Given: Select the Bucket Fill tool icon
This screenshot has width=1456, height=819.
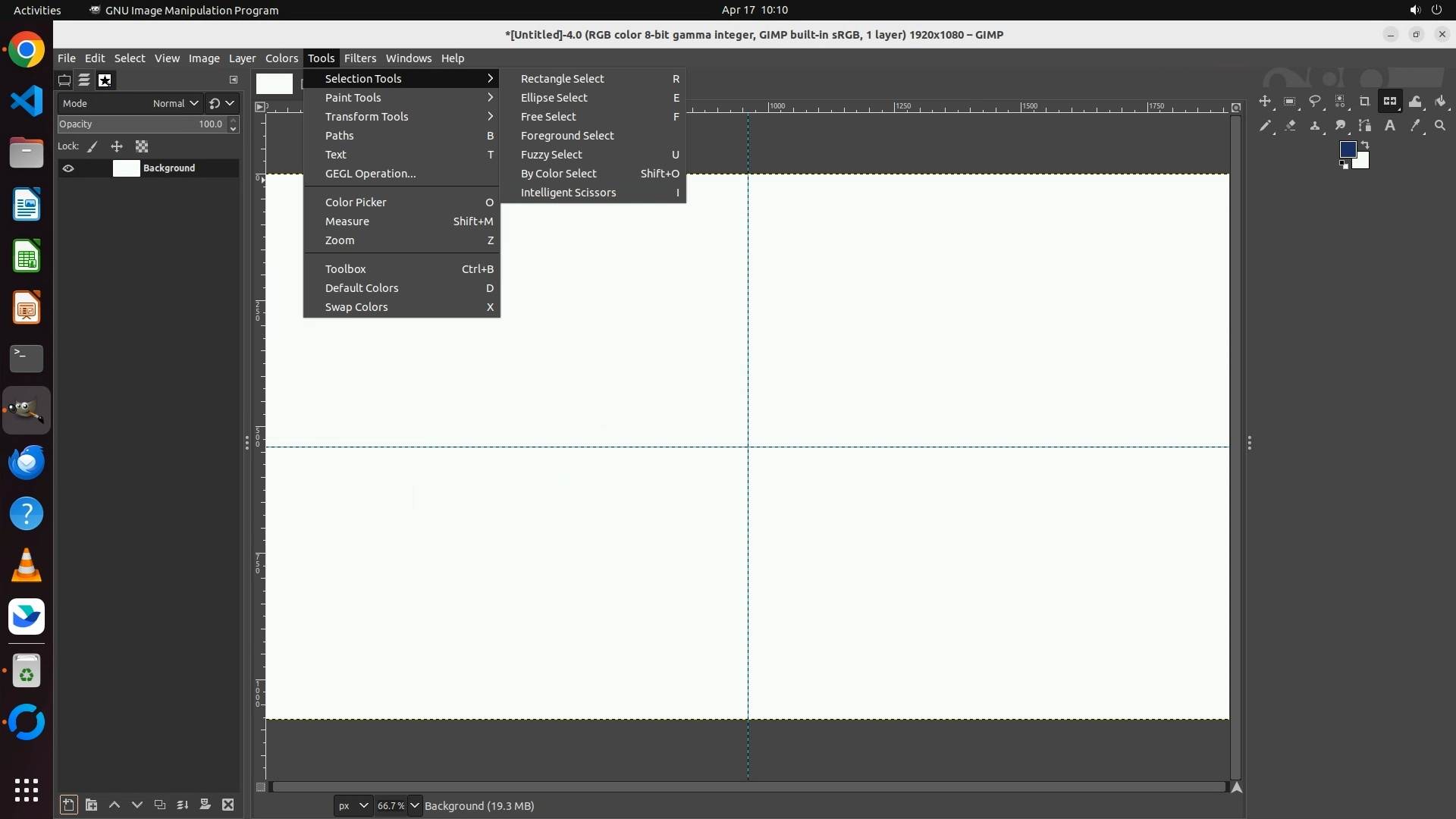Looking at the screenshot, I should (1440, 102).
